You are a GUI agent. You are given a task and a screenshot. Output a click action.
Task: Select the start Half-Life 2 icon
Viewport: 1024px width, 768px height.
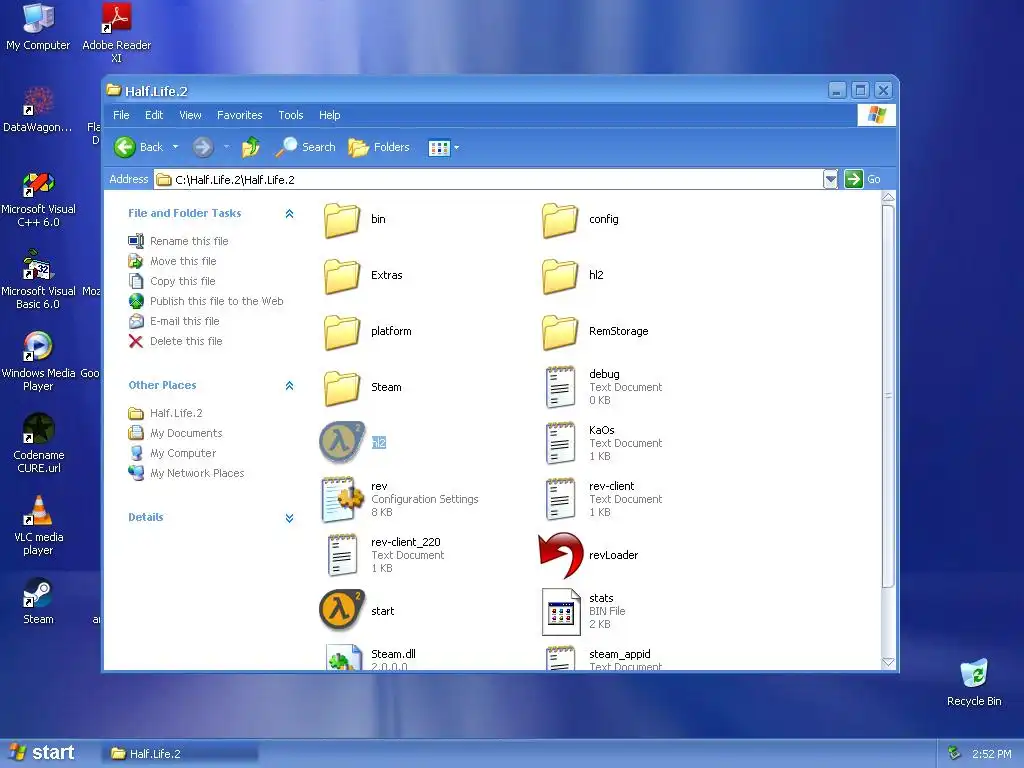(342, 611)
